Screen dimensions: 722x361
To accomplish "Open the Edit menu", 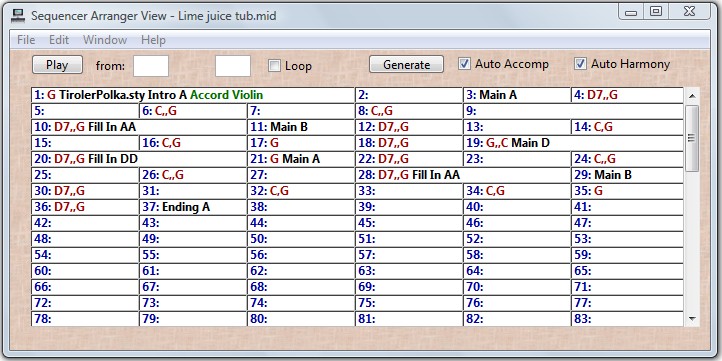I will (x=59, y=40).
